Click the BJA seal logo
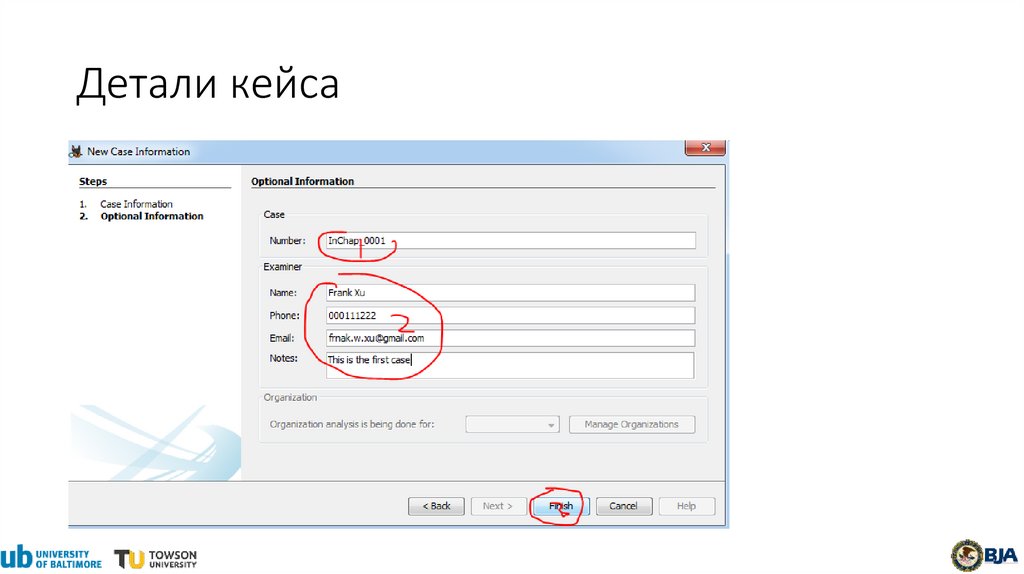 pyautogui.click(x=985, y=556)
